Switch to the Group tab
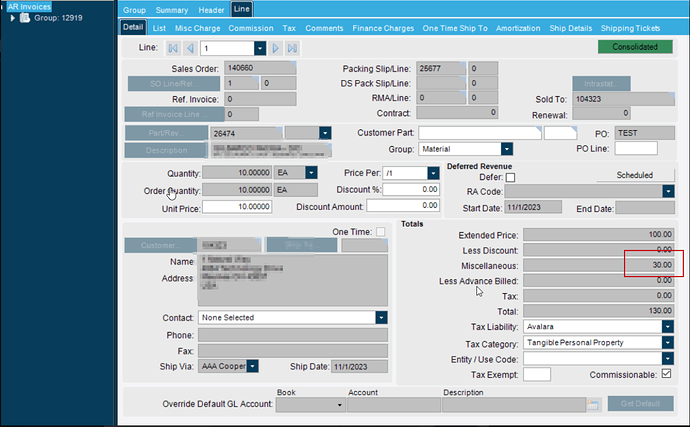Viewport: 690px width, 427px height. 134,10
